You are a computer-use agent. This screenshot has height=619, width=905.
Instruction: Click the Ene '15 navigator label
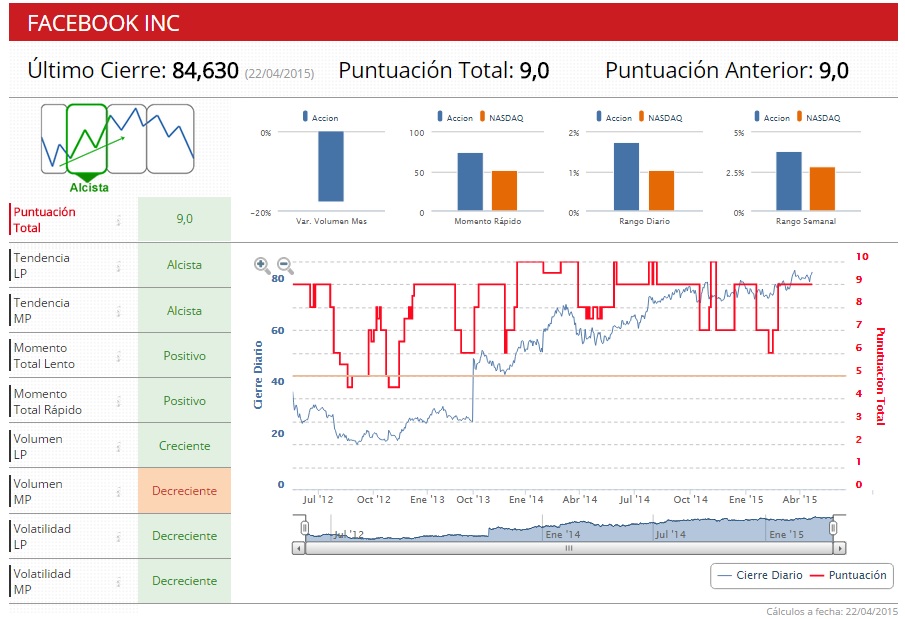[786, 535]
